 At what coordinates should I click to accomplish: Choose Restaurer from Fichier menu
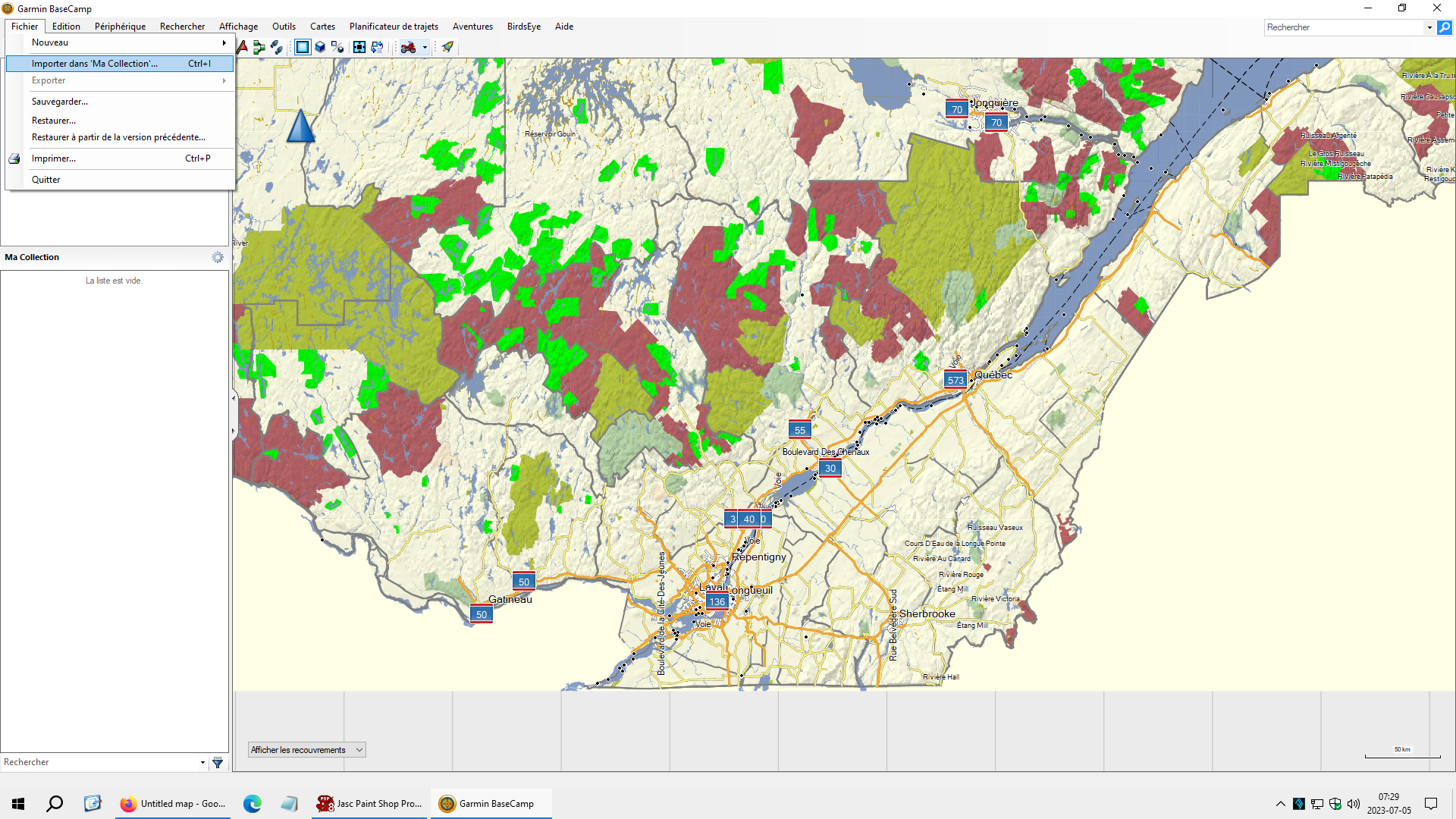point(120,121)
